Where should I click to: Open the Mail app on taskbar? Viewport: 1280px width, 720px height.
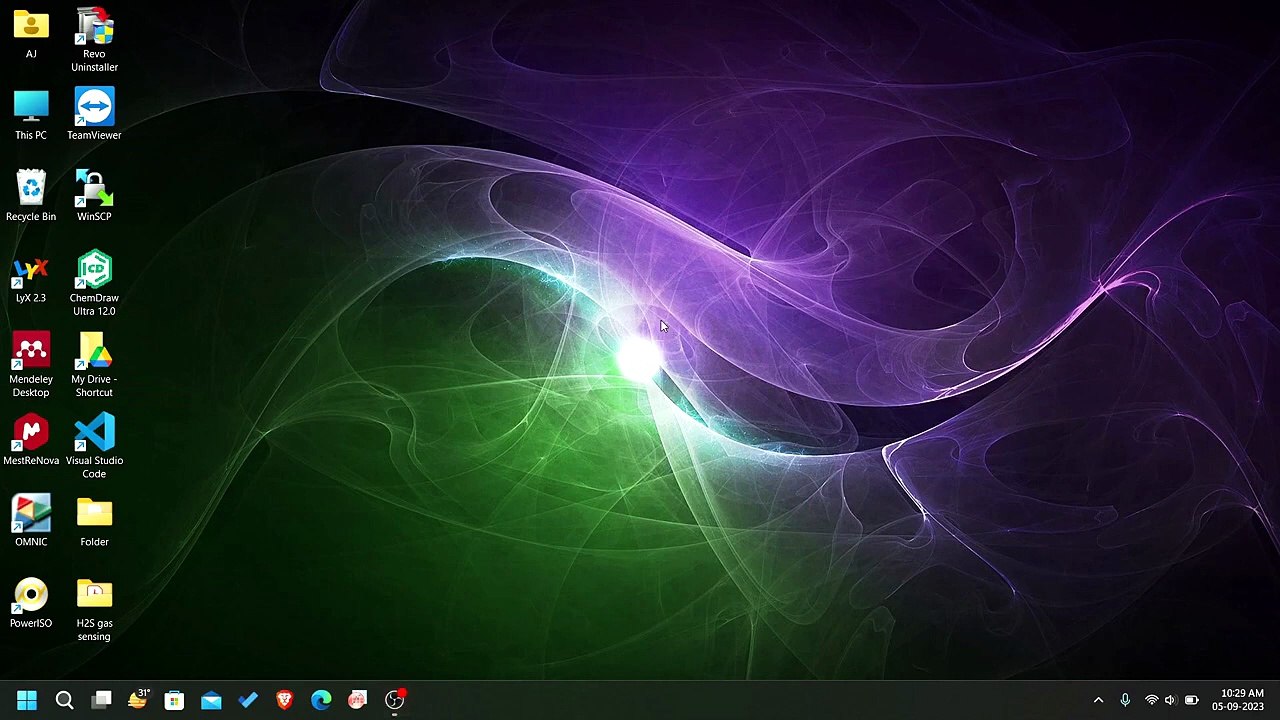point(211,700)
